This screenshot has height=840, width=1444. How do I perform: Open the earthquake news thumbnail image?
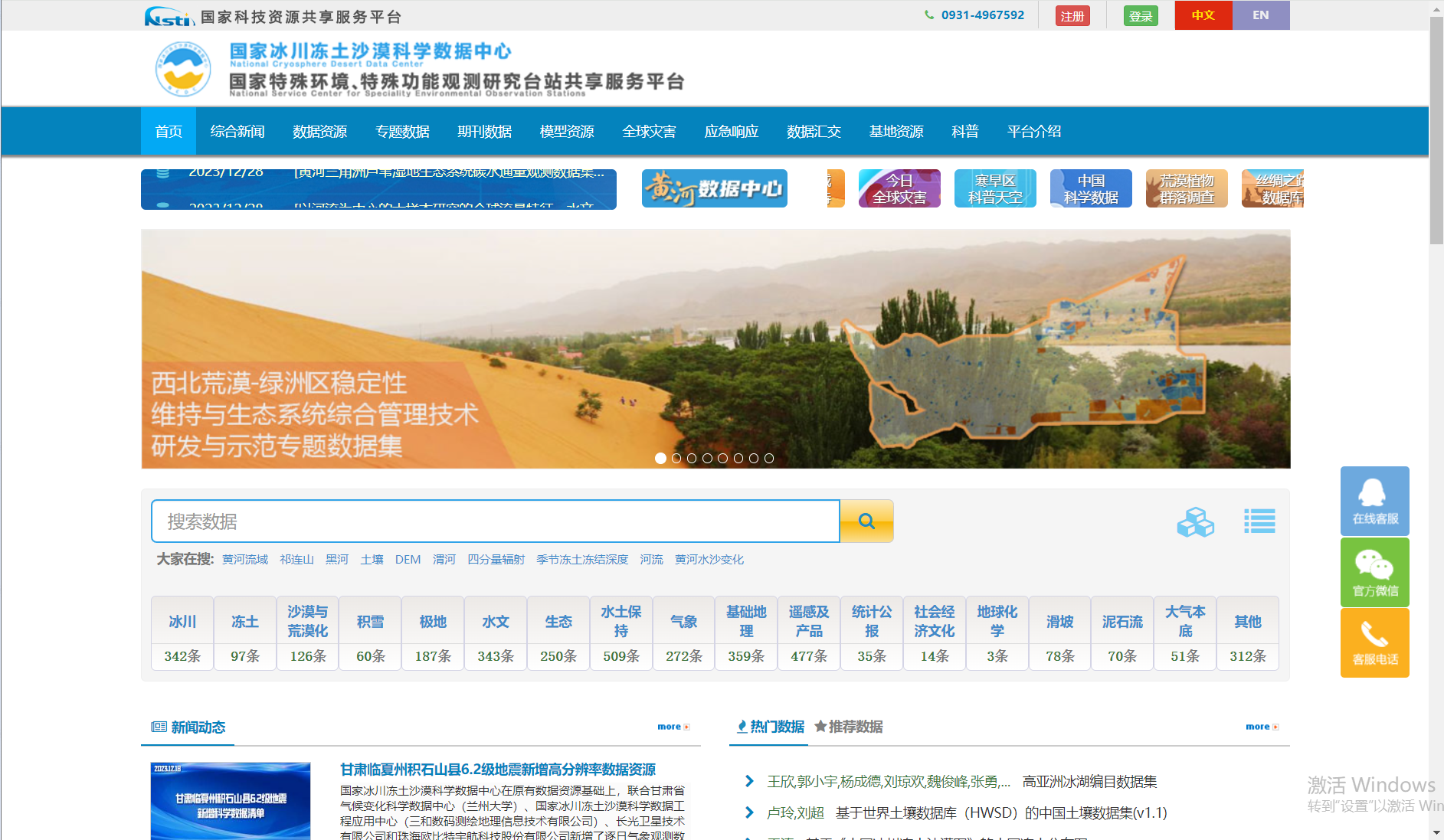click(231, 801)
